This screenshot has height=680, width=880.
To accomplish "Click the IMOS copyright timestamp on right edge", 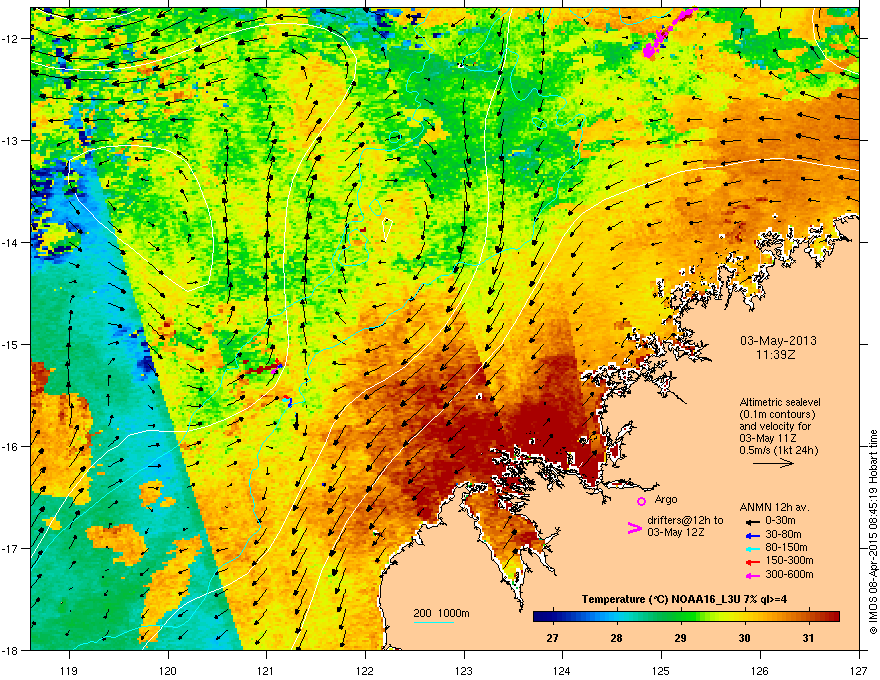I will click(873, 532).
